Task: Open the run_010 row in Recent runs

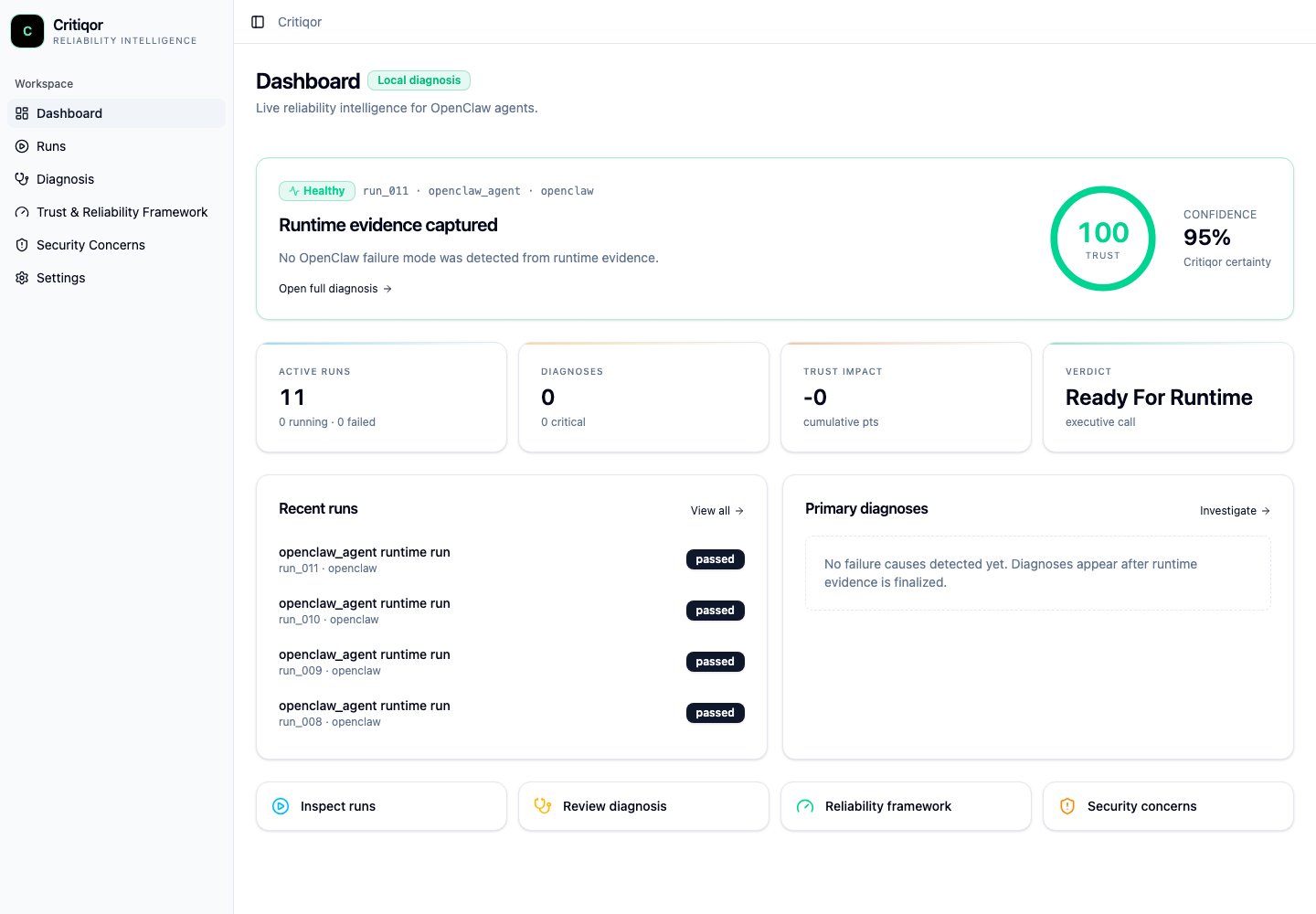Action: [x=512, y=611]
